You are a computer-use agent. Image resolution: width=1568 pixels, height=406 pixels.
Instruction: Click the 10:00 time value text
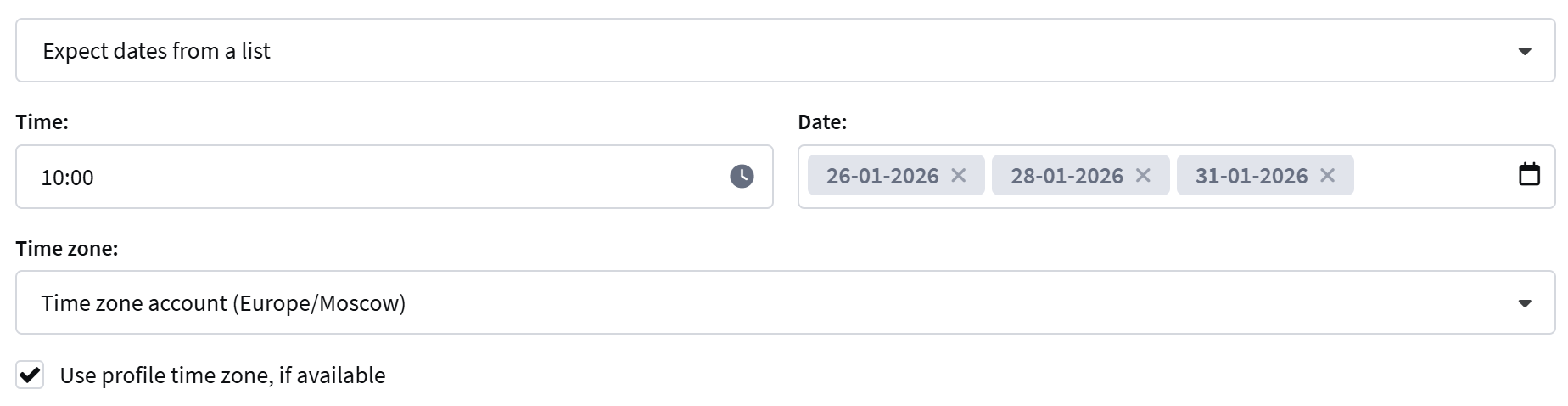tap(68, 178)
